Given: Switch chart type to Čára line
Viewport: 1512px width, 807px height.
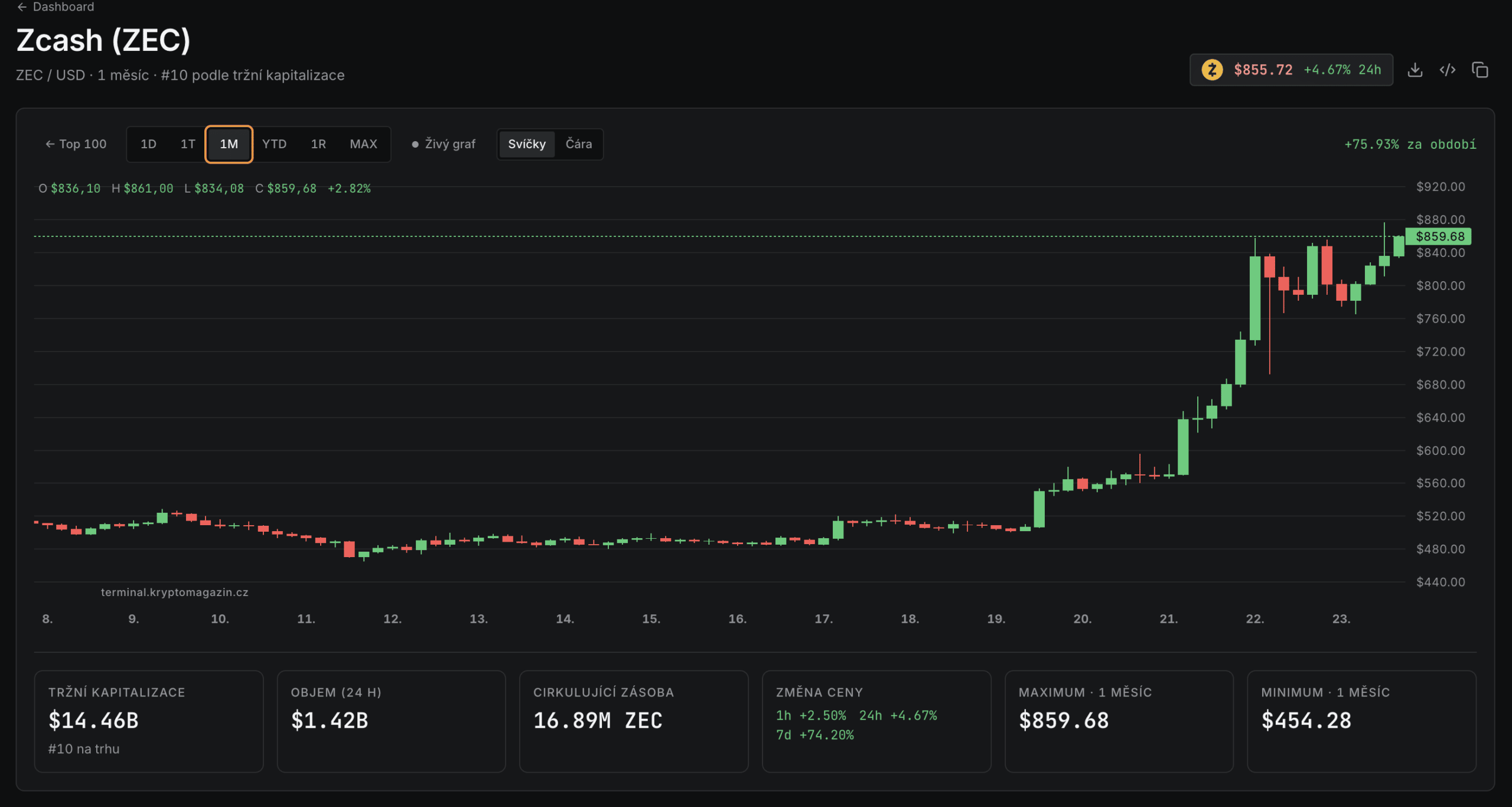Looking at the screenshot, I should point(578,144).
